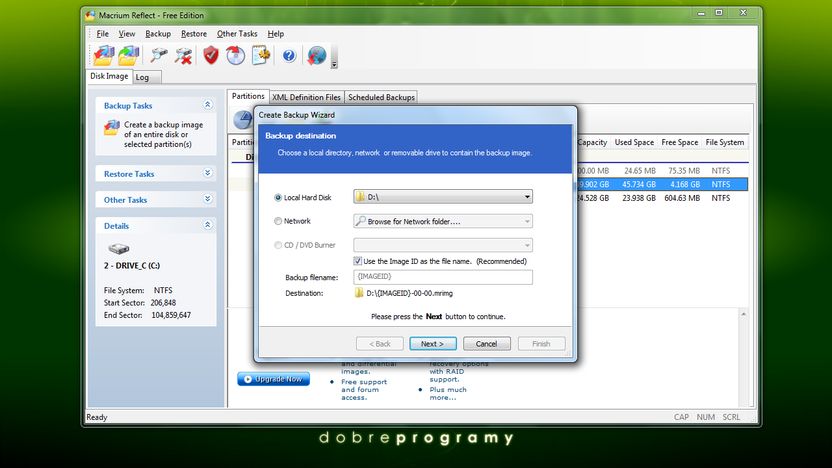Open the 'Browse for Network folder' dropdown
Image resolution: width=832 pixels, height=468 pixels.
pos(443,221)
